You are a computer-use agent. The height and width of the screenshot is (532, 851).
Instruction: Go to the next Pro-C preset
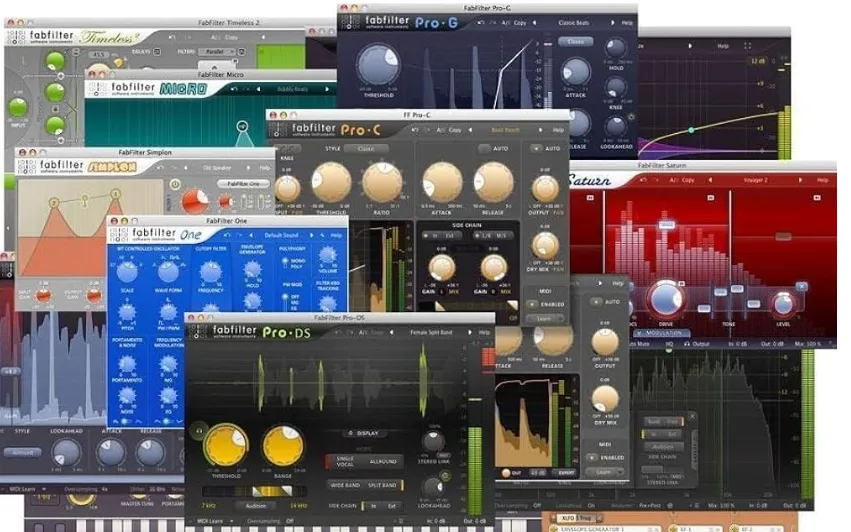click(539, 130)
